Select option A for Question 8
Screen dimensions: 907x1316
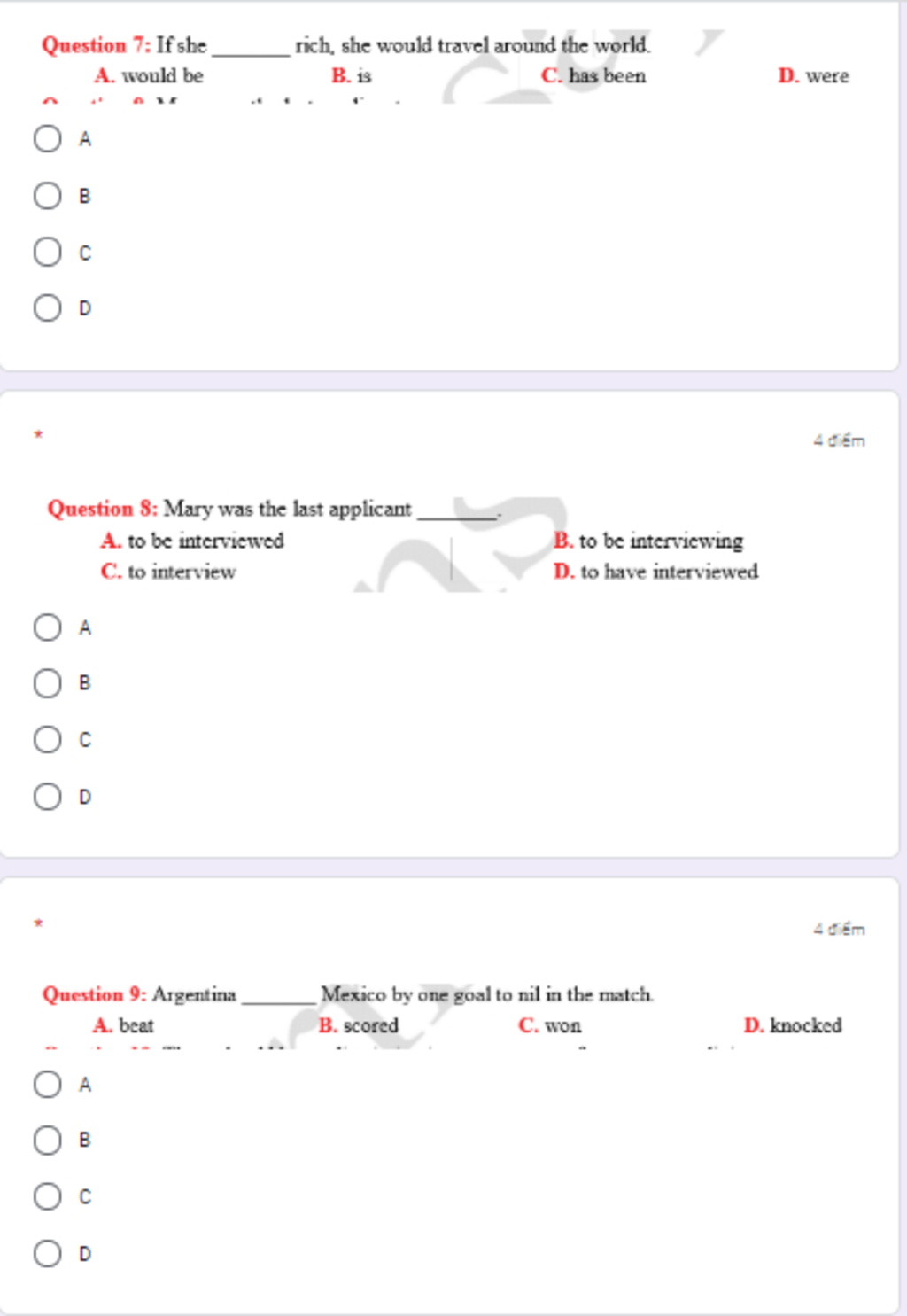coord(48,627)
